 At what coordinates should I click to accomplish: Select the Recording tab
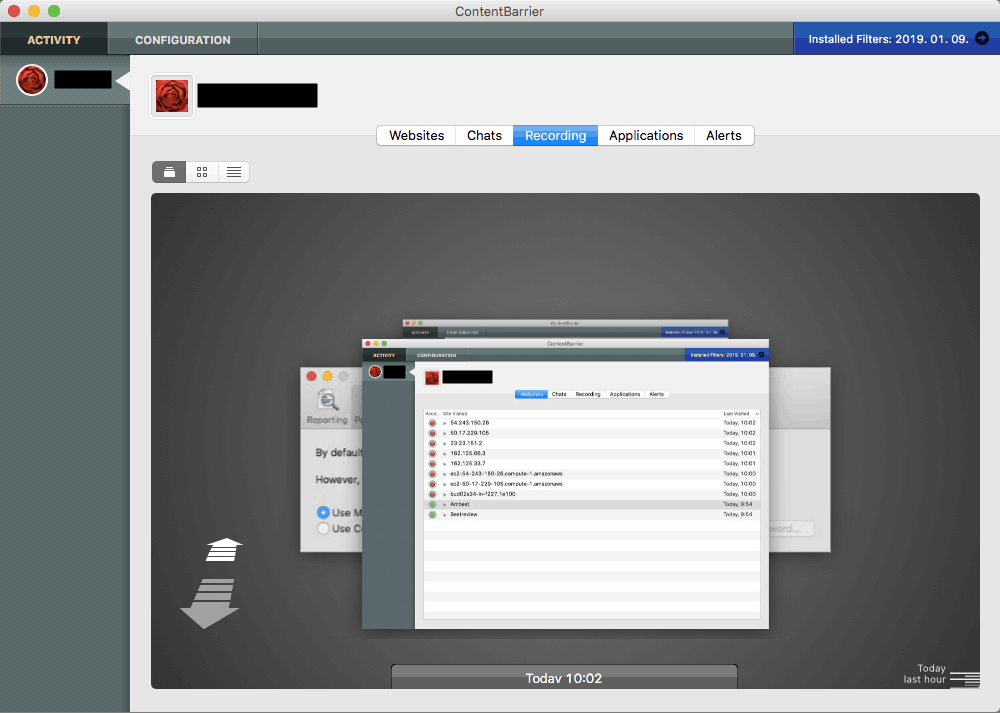click(x=554, y=135)
